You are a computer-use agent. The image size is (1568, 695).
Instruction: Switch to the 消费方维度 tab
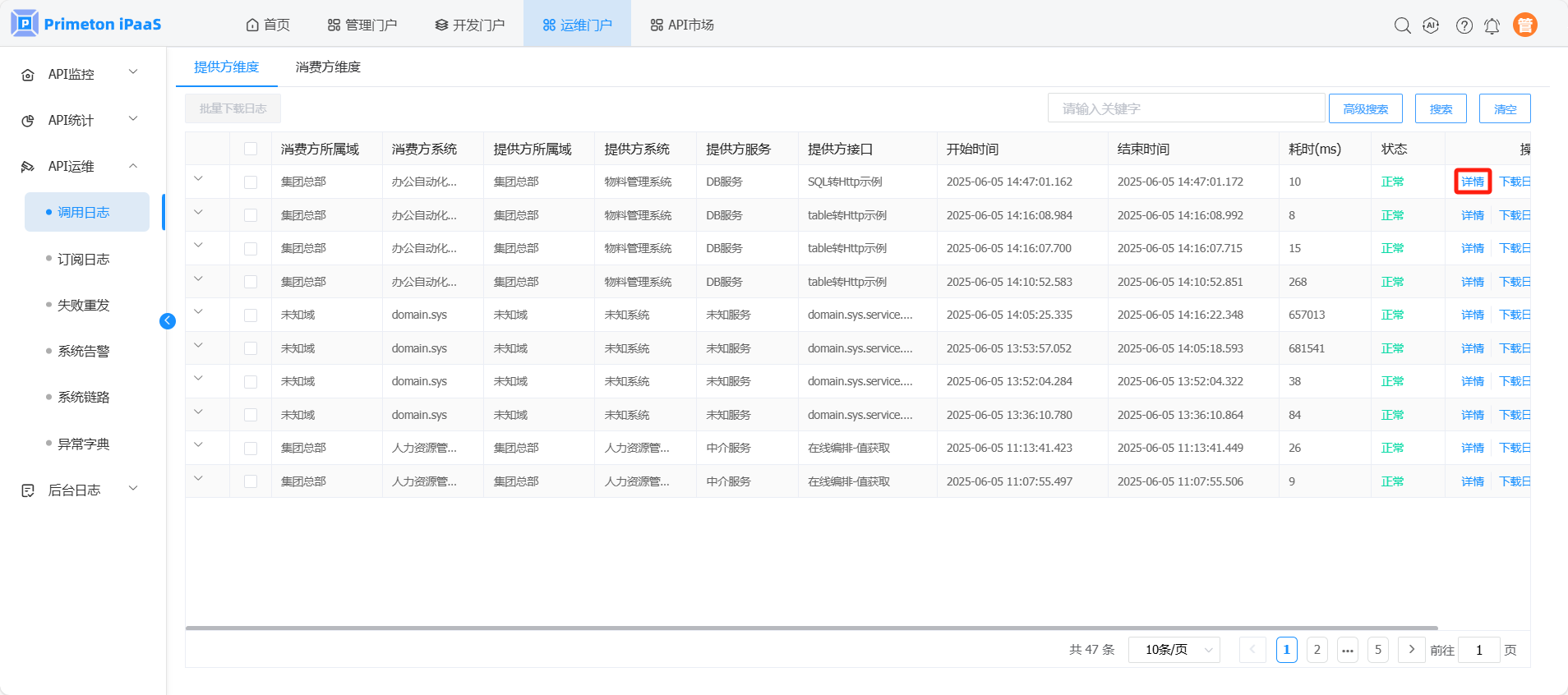coord(328,67)
